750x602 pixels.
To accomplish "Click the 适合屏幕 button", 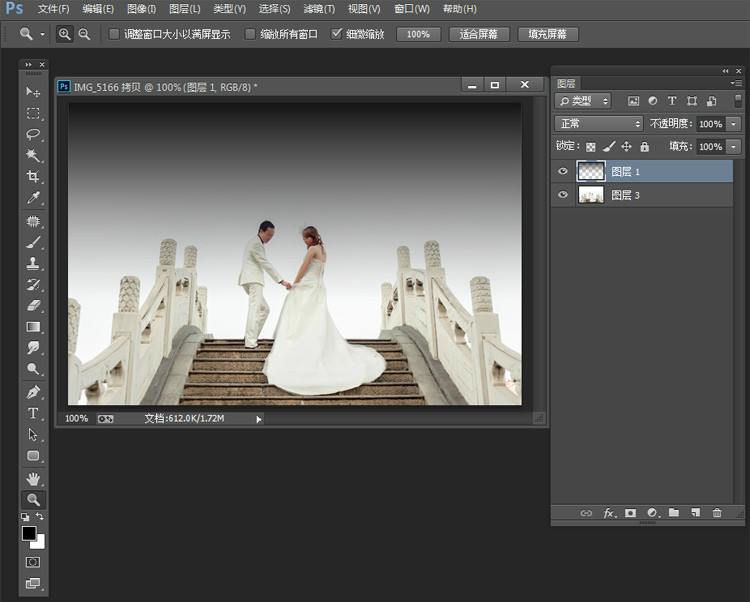I will 479,34.
